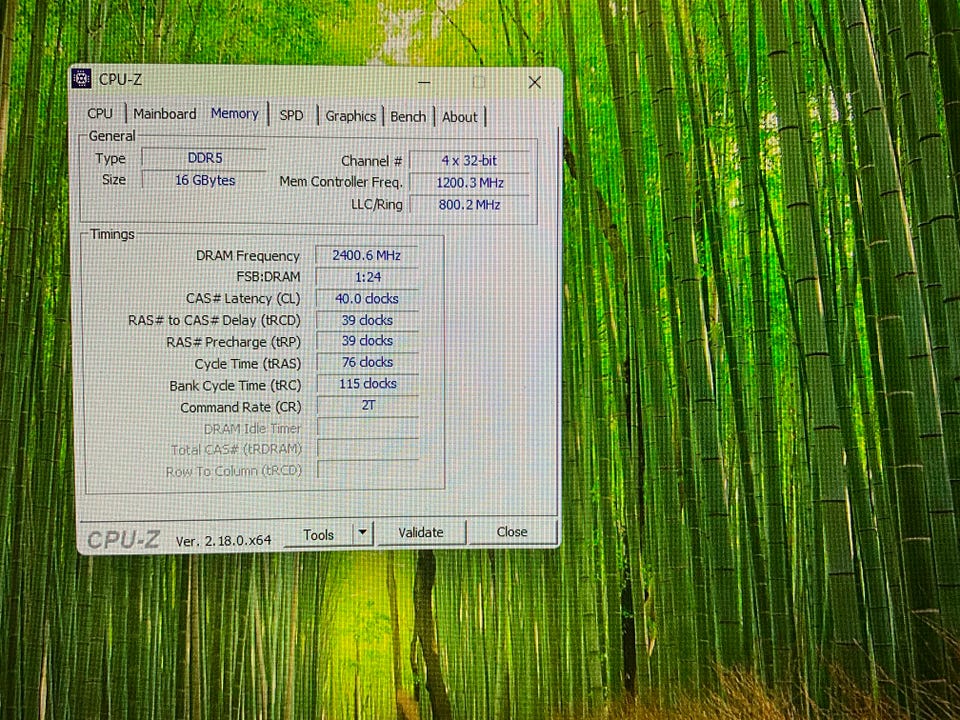960x720 pixels.
Task: Click the 2400.6 MHz DRAM frequency value
Action: 367,255
